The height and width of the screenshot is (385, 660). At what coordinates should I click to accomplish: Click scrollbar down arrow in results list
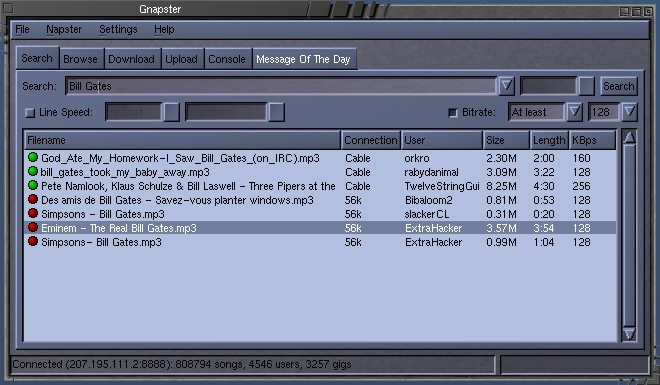tap(629, 334)
